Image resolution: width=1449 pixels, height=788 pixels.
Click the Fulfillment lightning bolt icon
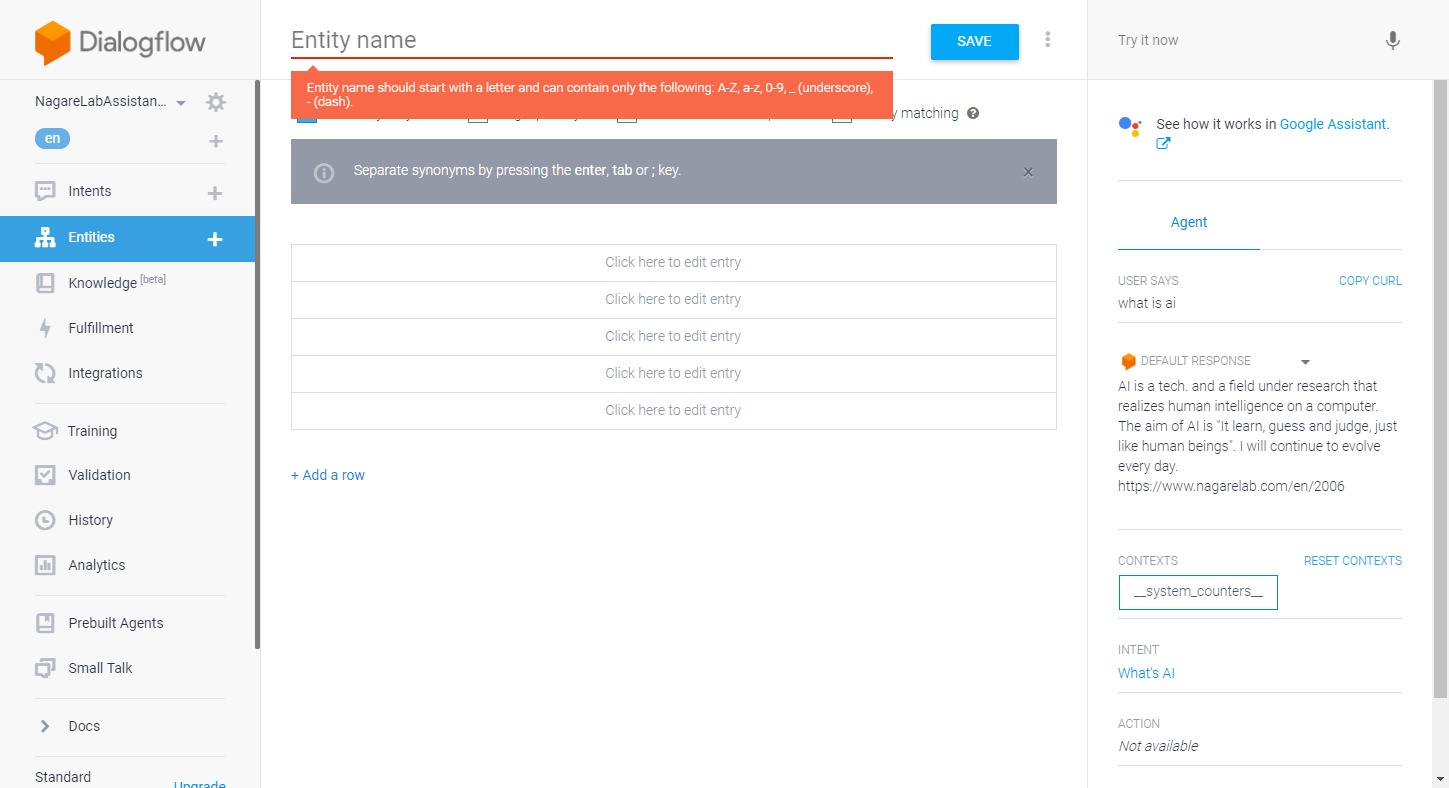[x=45, y=328]
